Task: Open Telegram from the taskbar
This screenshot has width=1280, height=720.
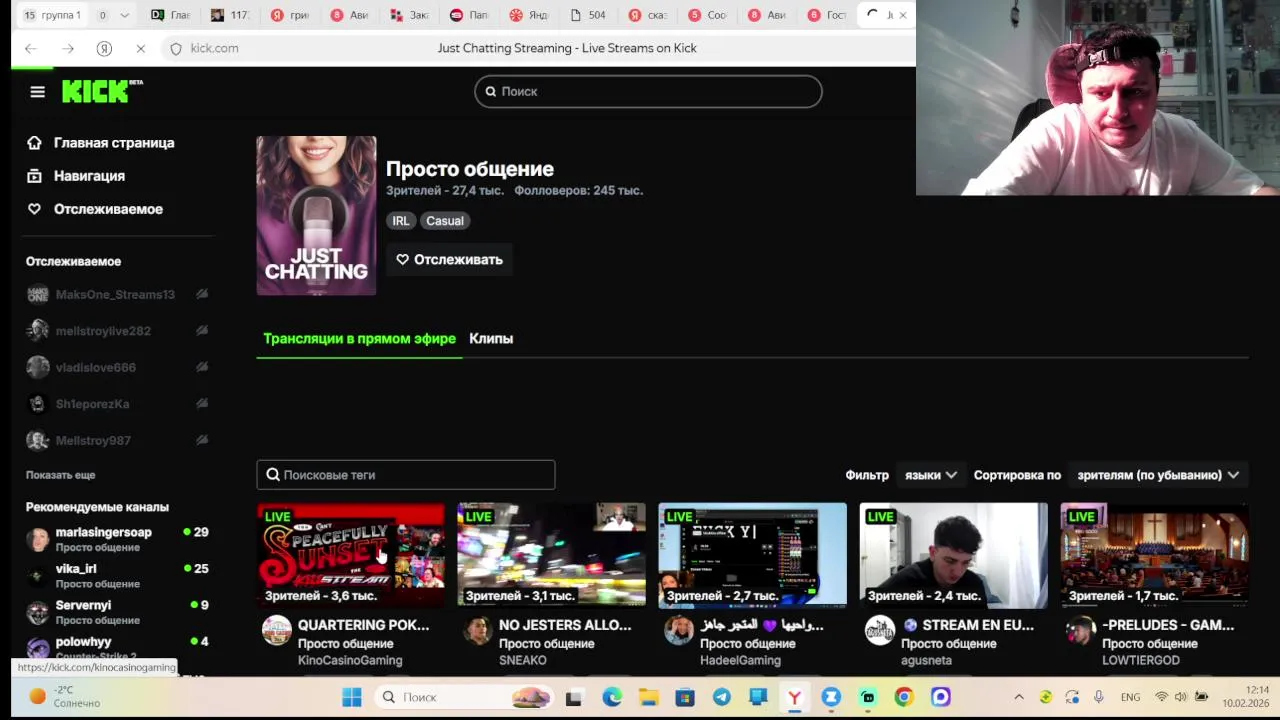Action: pos(721,697)
